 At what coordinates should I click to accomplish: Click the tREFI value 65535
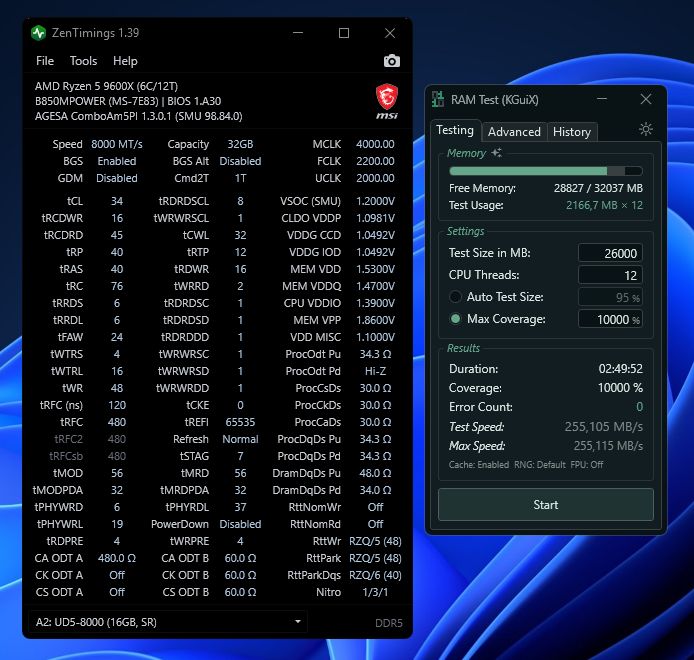(240, 422)
